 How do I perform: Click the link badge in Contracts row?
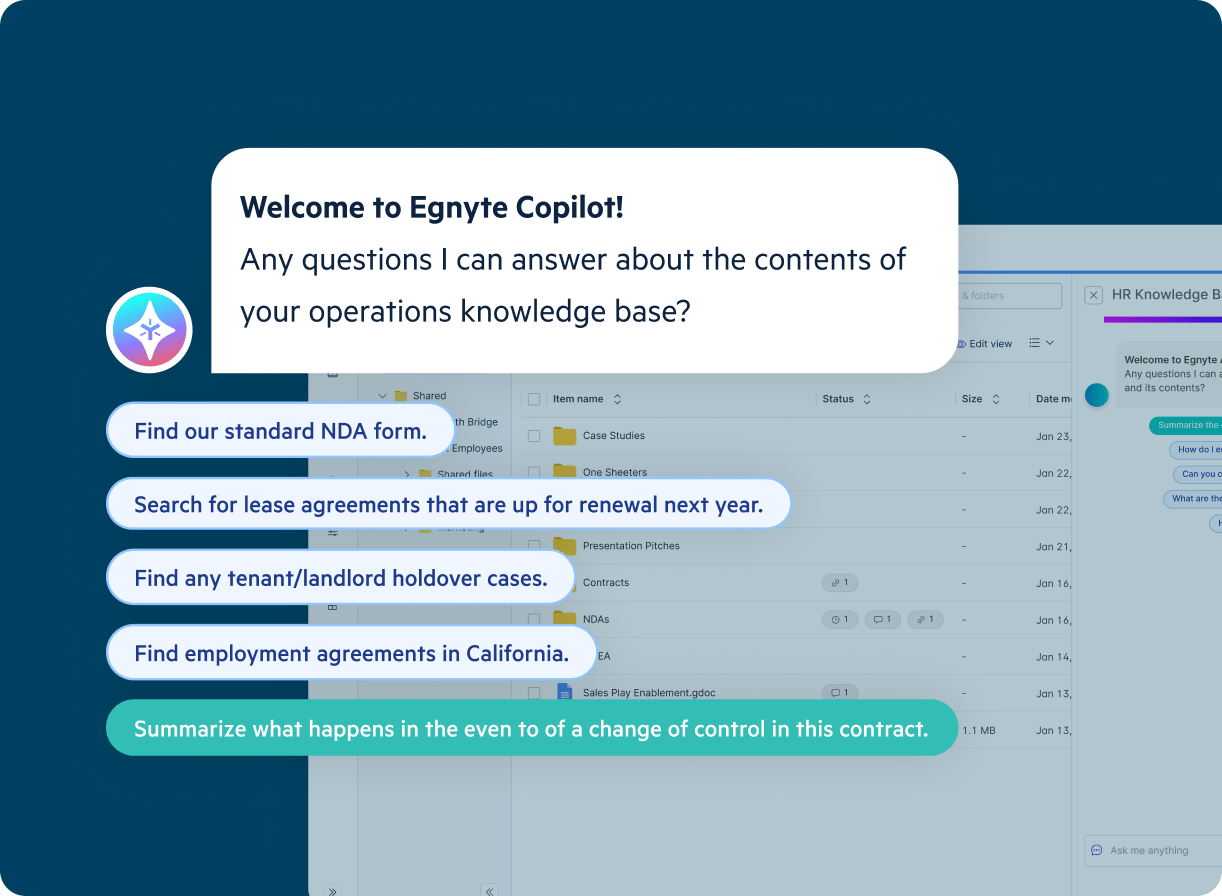click(x=840, y=583)
